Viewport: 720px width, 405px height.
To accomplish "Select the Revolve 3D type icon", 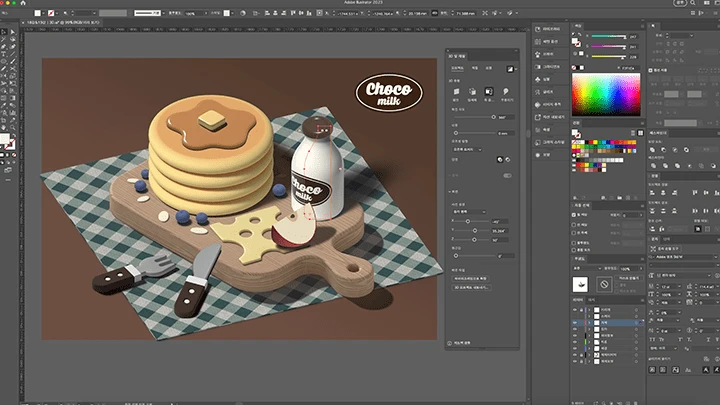I will tap(489, 92).
